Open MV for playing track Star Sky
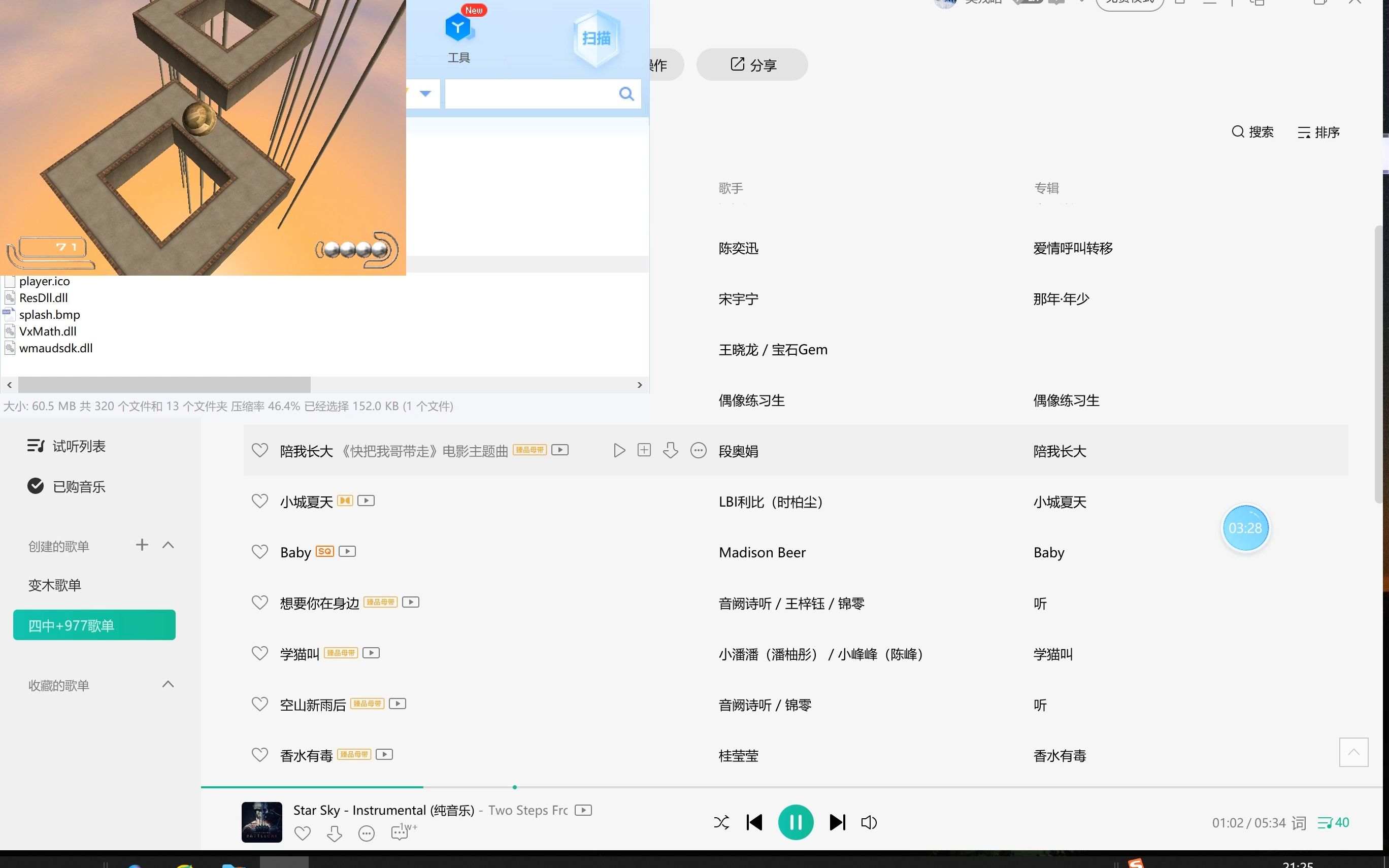The height and width of the screenshot is (868, 1389). point(583,810)
